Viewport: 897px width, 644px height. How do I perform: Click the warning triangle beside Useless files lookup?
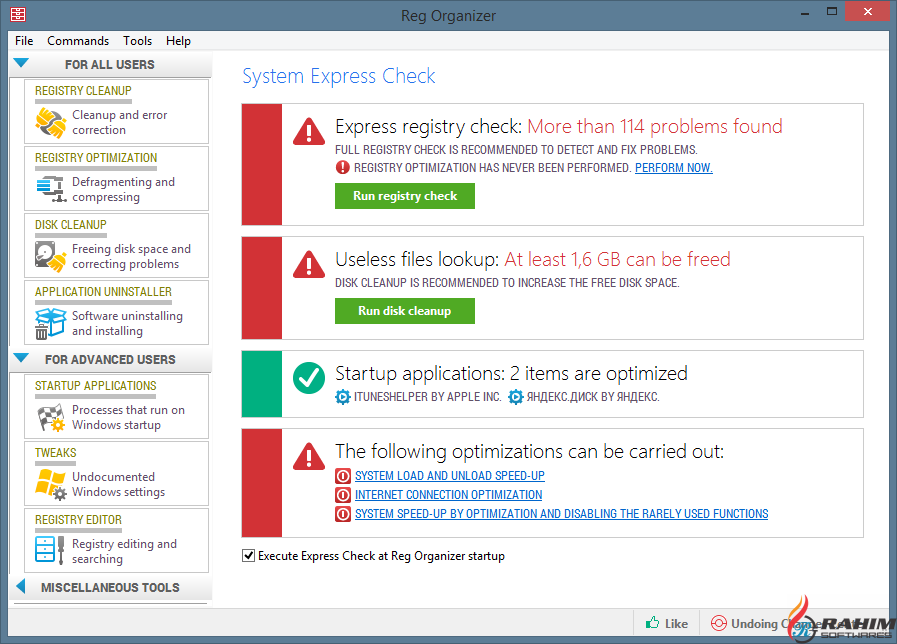pyautogui.click(x=309, y=264)
